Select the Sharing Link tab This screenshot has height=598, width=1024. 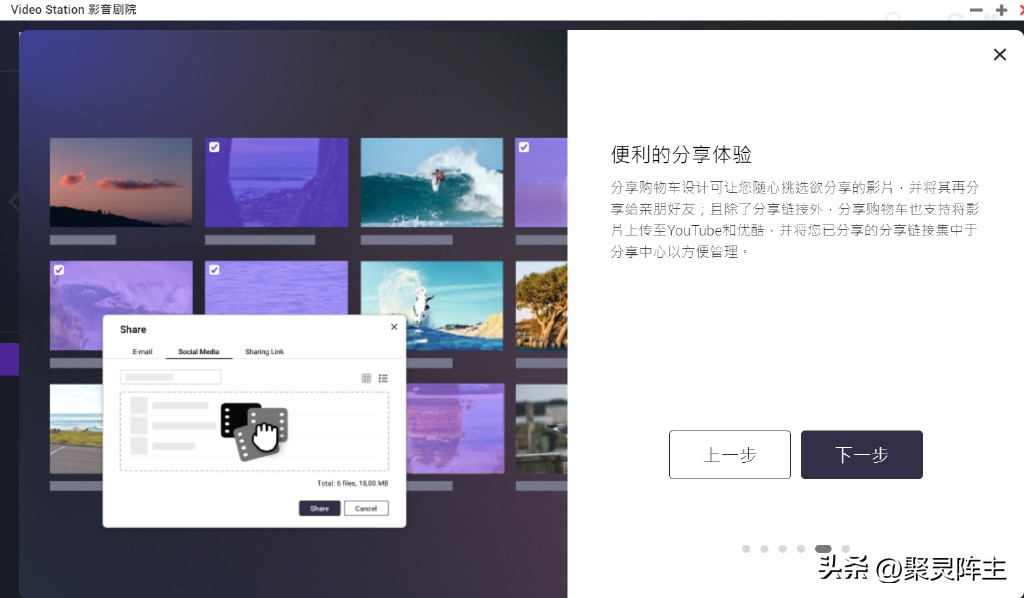click(x=264, y=351)
